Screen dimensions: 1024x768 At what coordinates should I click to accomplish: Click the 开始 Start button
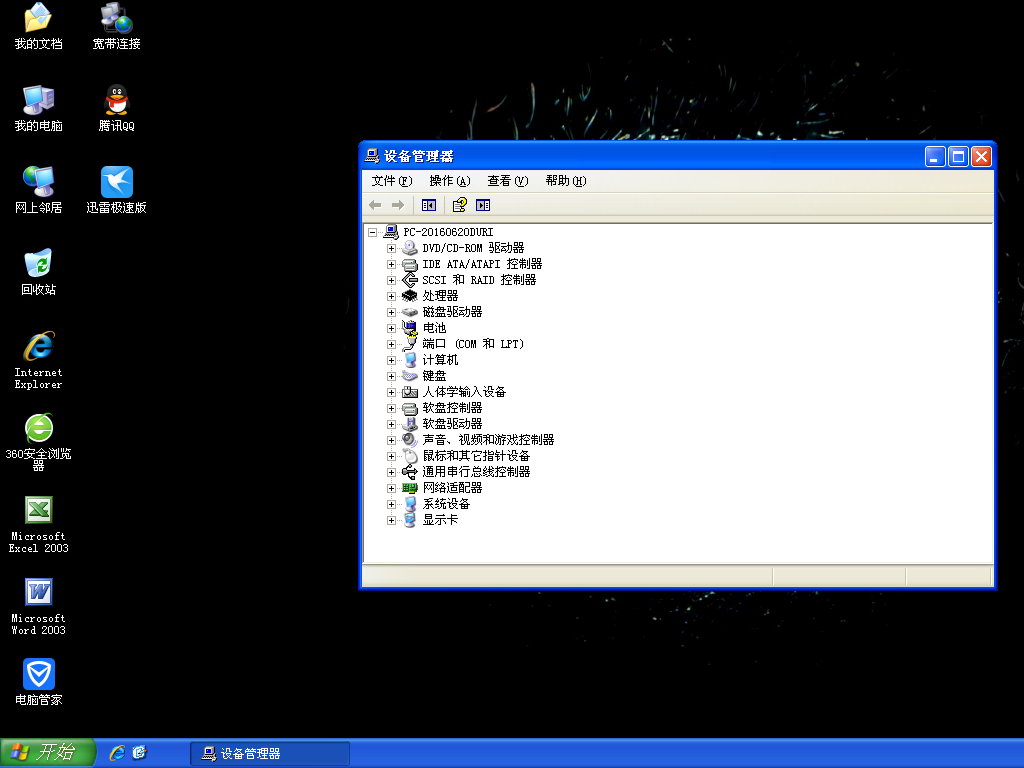pos(47,753)
